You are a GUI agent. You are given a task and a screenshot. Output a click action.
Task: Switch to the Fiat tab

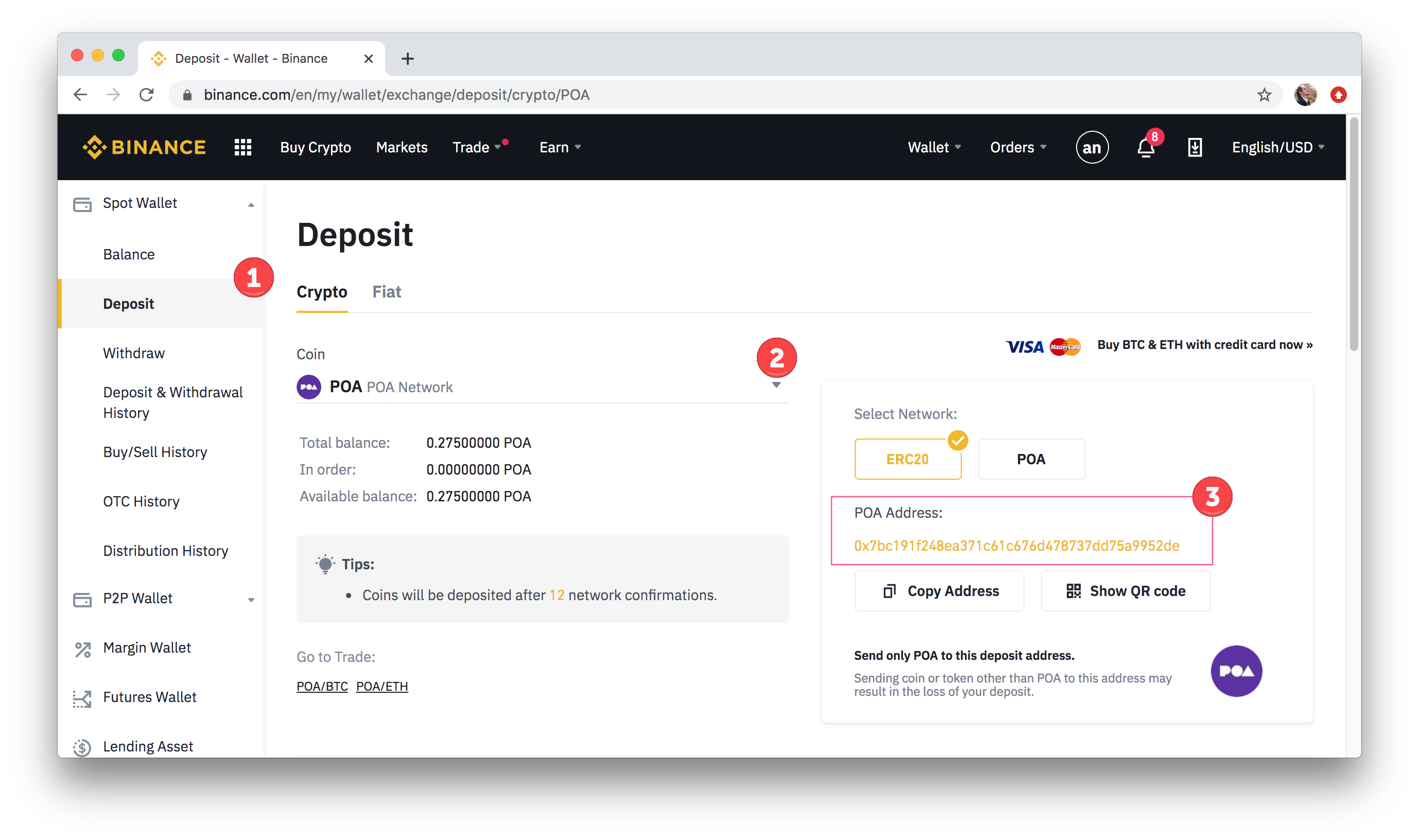(x=386, y=291)
